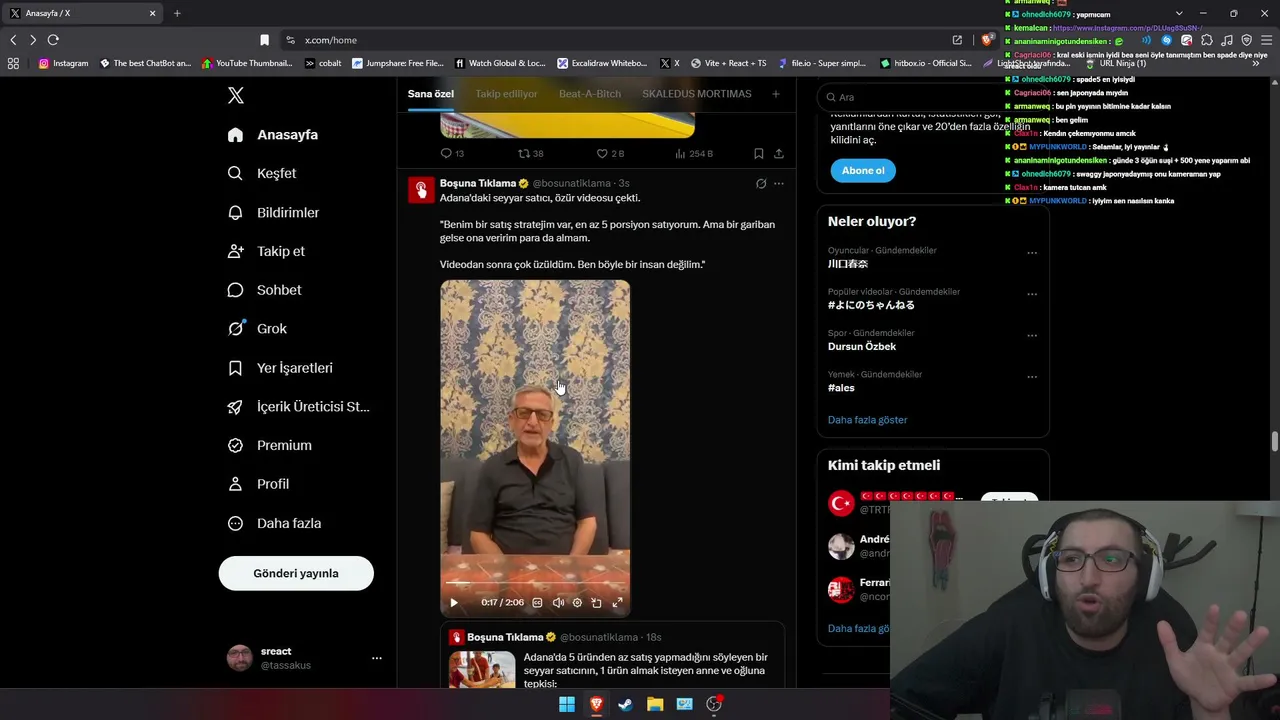Click the Ara search field
1280x720 pixels.
[932, 97]
